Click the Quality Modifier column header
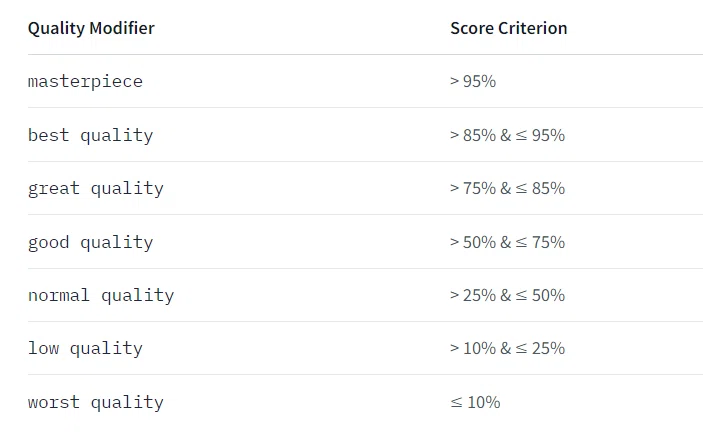Image resolution: width=703 pixels, height=442 pixels. pyautogui.click(x=91, y=28)
